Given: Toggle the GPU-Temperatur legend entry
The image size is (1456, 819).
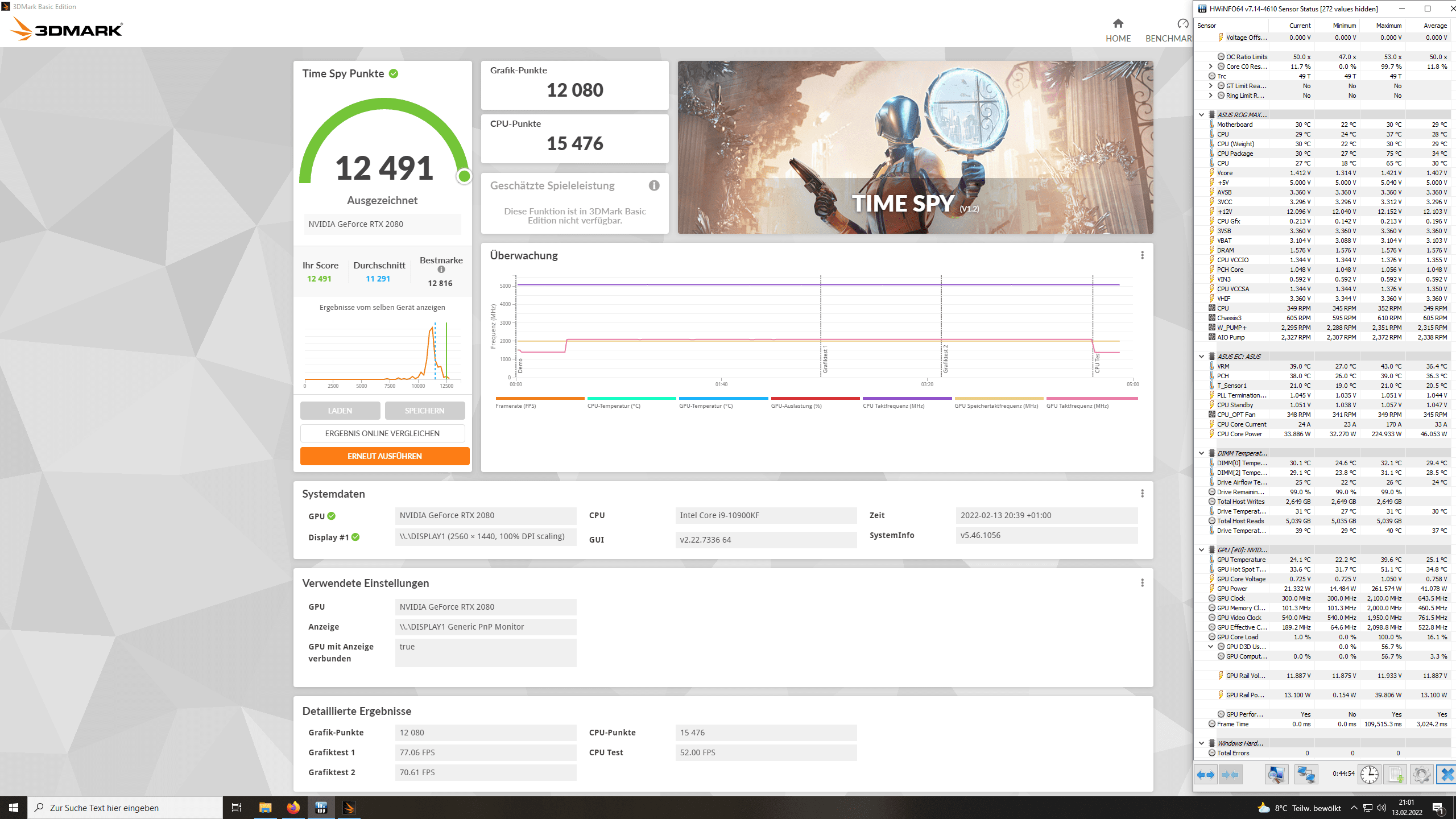Looking at the screenshot, I should click(x=723, y=403).
